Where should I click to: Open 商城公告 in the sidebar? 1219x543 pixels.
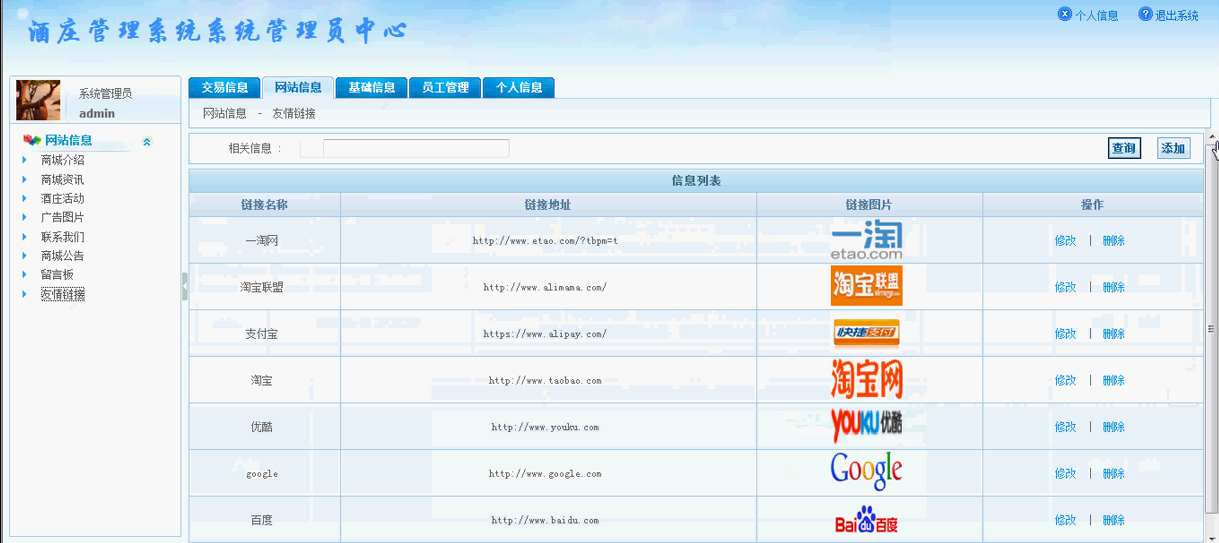(x=62, y=256)
